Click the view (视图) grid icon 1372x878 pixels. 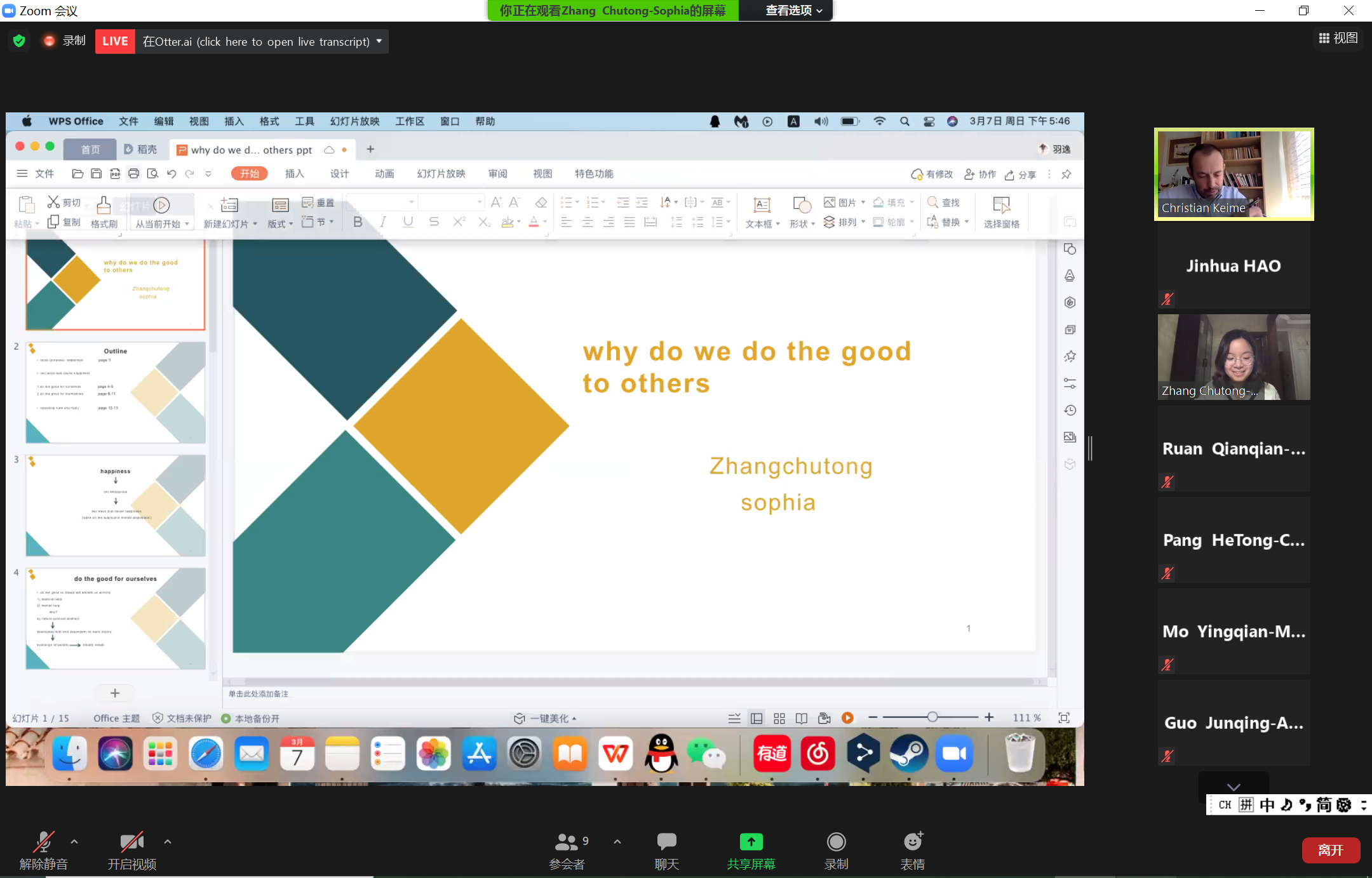tap(1324, 39)
